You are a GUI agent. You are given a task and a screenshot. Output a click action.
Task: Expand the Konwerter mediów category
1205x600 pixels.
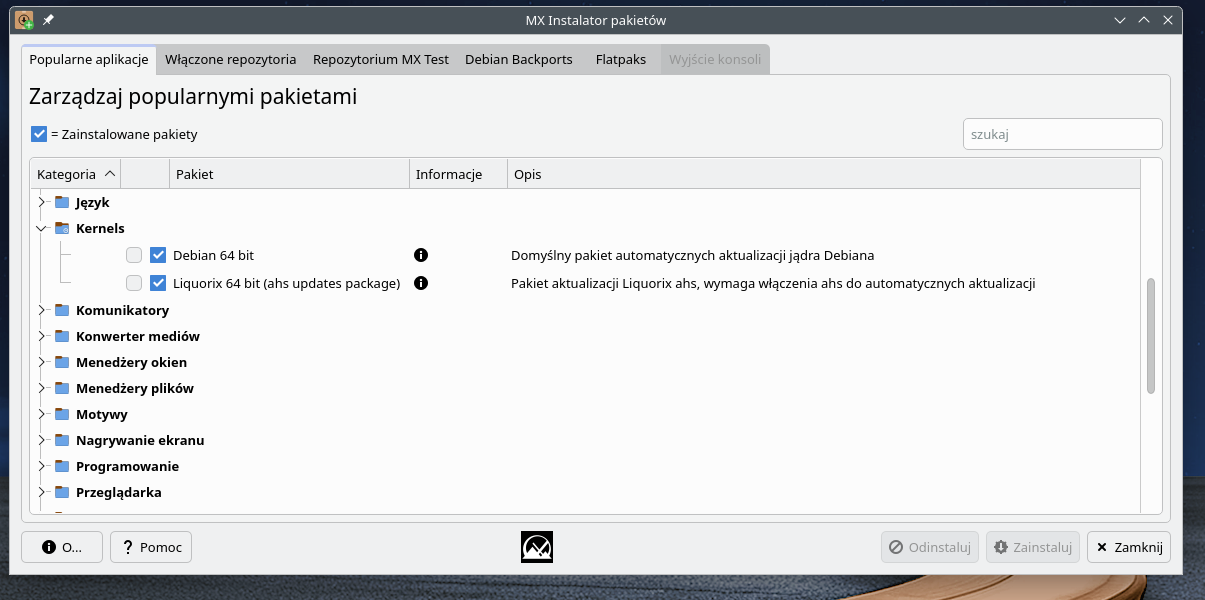pyautogui.click(x=41, y=336)
